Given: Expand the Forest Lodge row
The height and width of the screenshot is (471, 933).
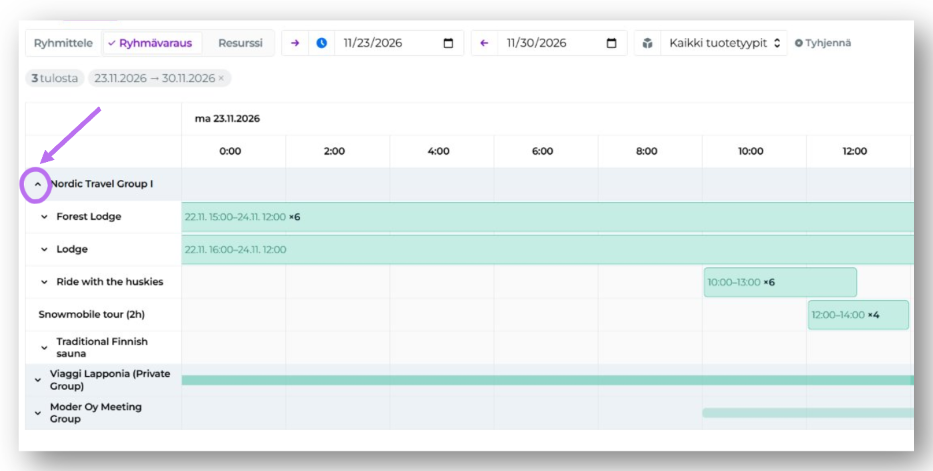Looking at the screenshot, I should (44, 217).
